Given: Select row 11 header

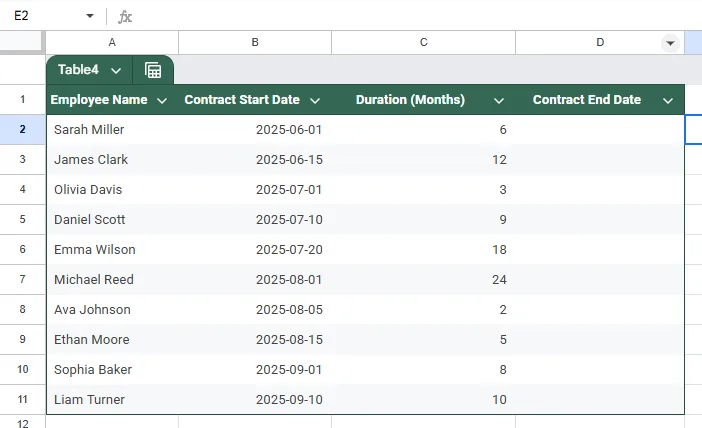Looking at the screenshot, I should pyautogui.click(x=22, y=399).
